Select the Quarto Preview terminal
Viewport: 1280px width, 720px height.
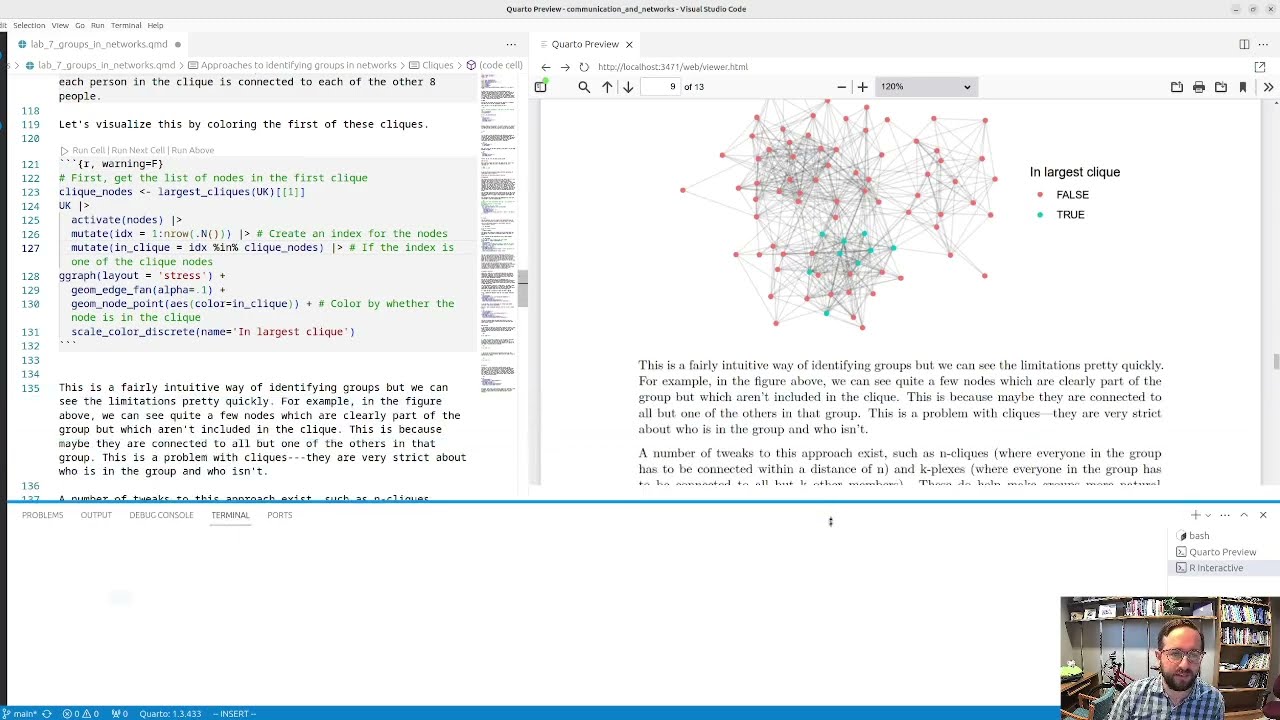click(x=1222, y=552)
